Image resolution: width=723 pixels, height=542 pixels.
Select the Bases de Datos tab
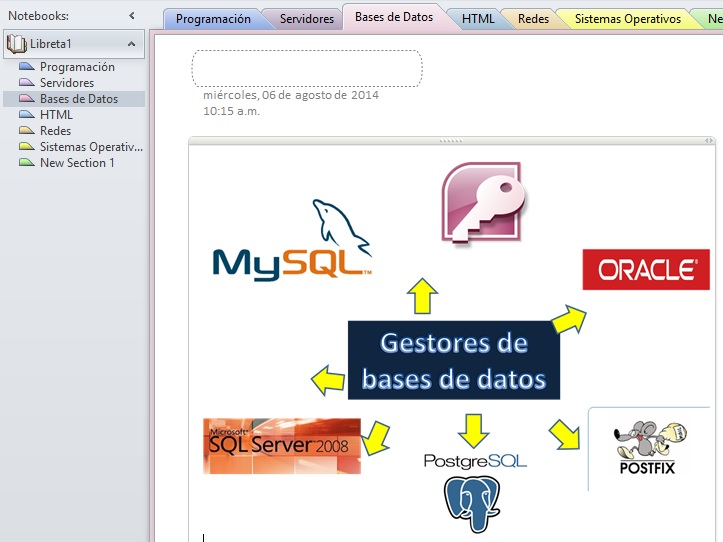(394, 17)
